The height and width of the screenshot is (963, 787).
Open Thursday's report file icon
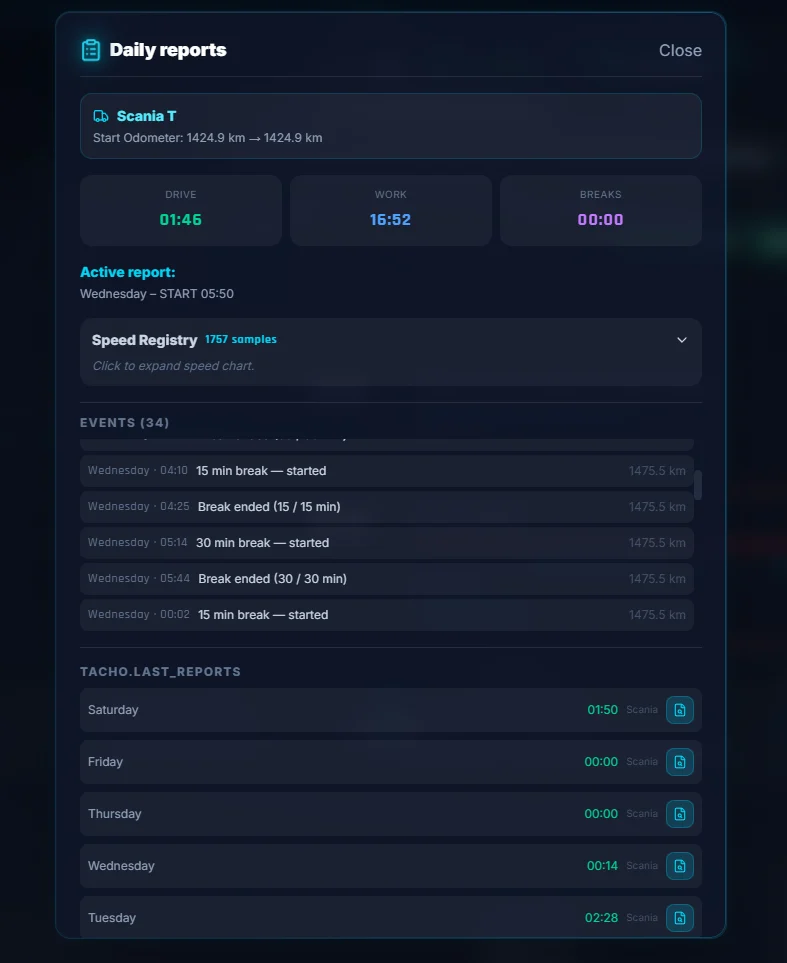(x=680, y=814)
